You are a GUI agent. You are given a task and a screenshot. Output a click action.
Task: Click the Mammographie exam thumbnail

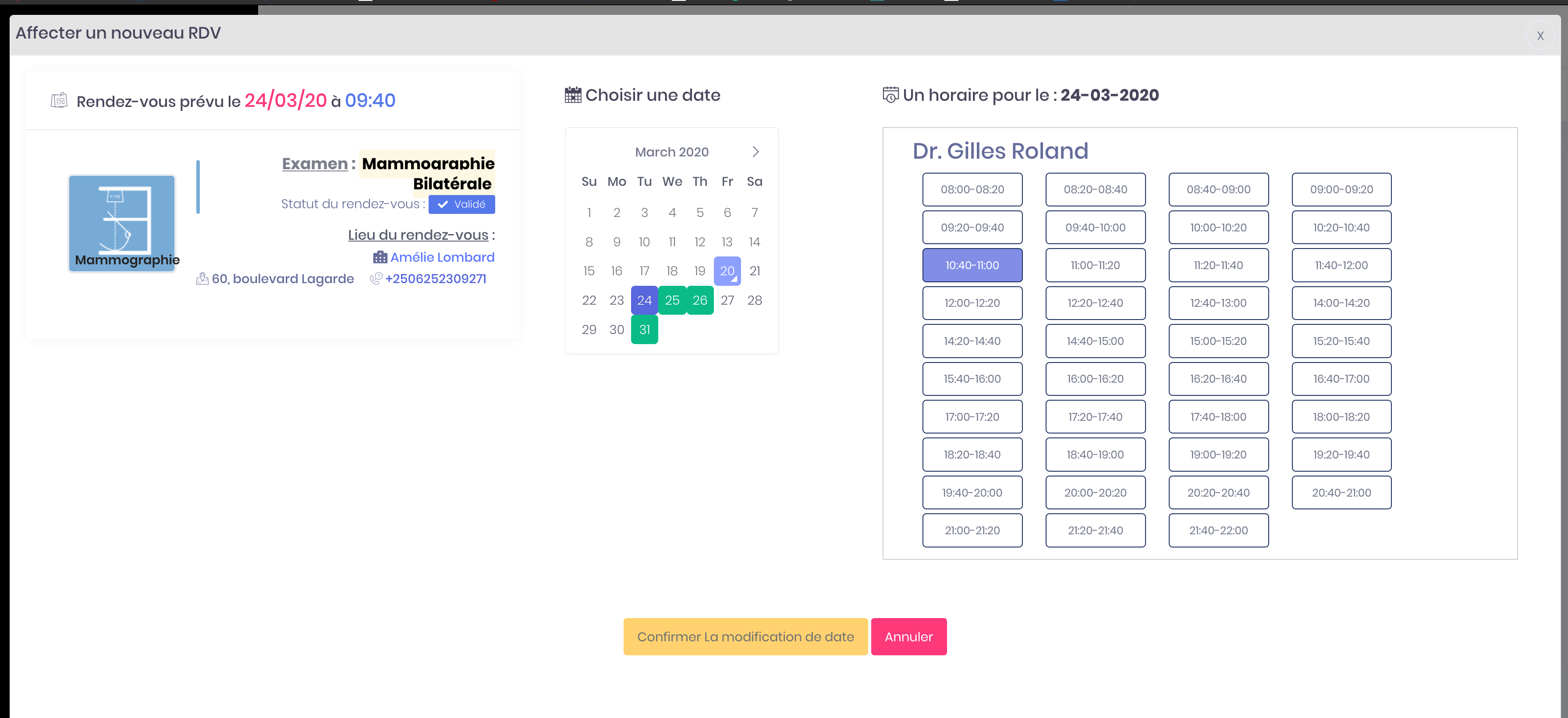point(122,223)
